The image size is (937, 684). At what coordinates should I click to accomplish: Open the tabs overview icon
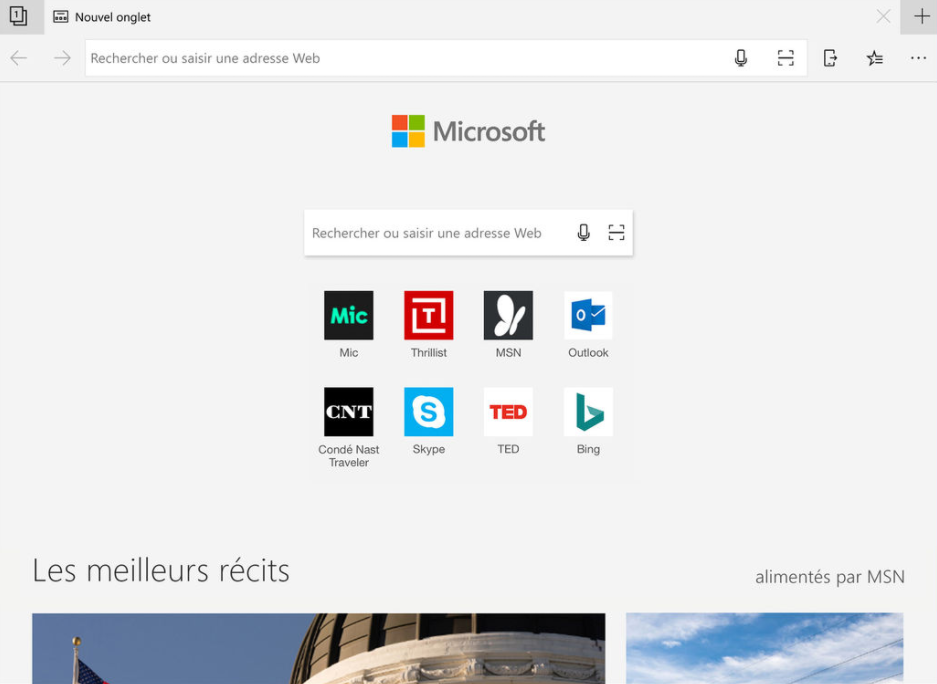pos(19,16)
